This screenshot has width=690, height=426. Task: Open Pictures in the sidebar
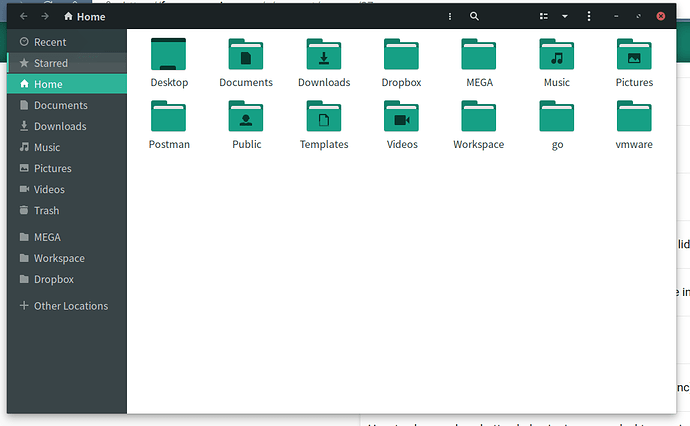tap(67, 169)
